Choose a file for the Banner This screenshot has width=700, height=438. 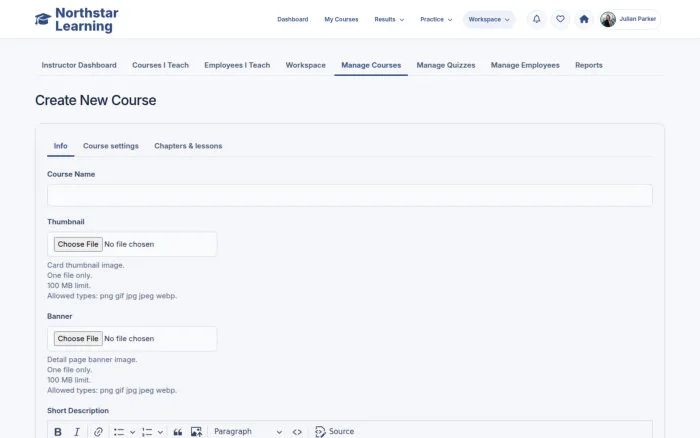(78, 338)
